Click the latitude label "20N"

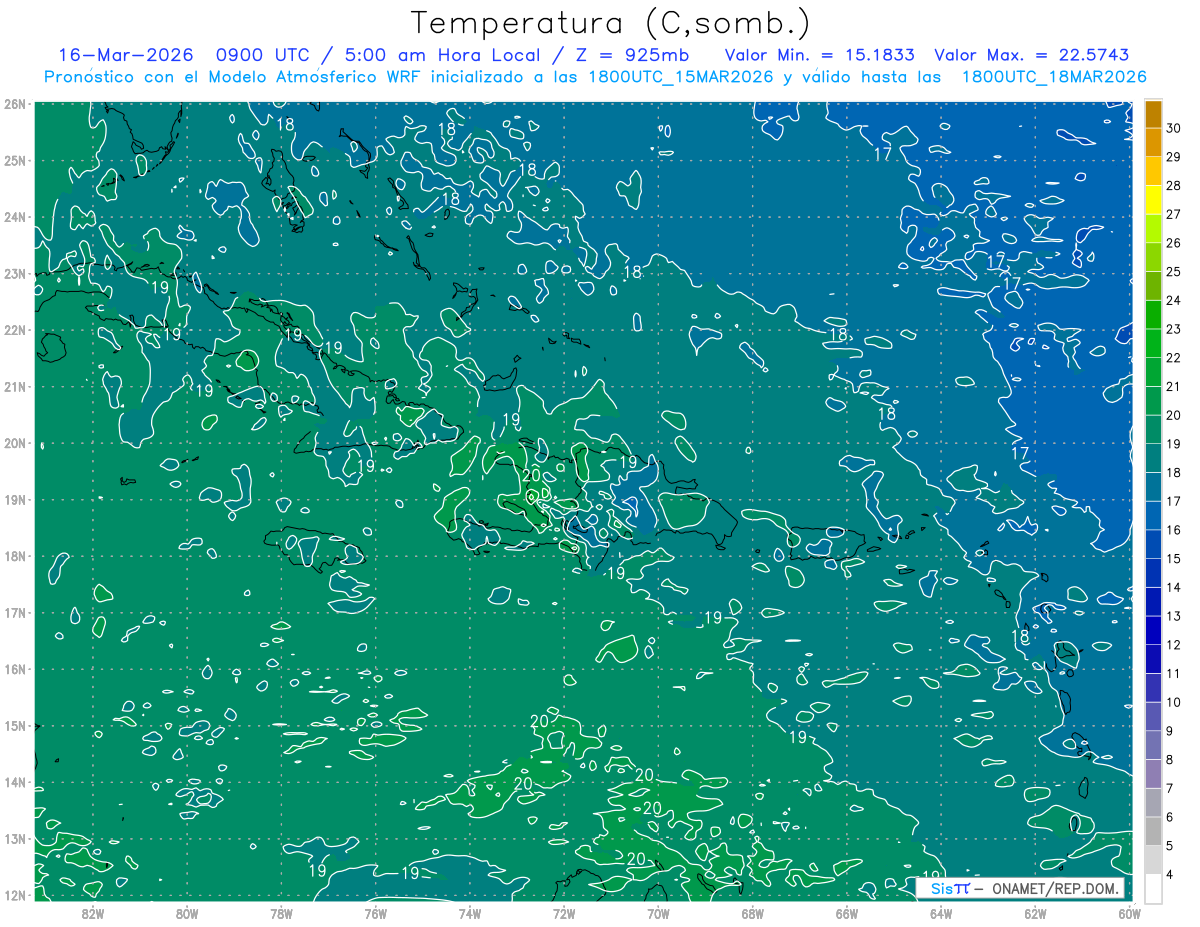click(x=15, y=443)
